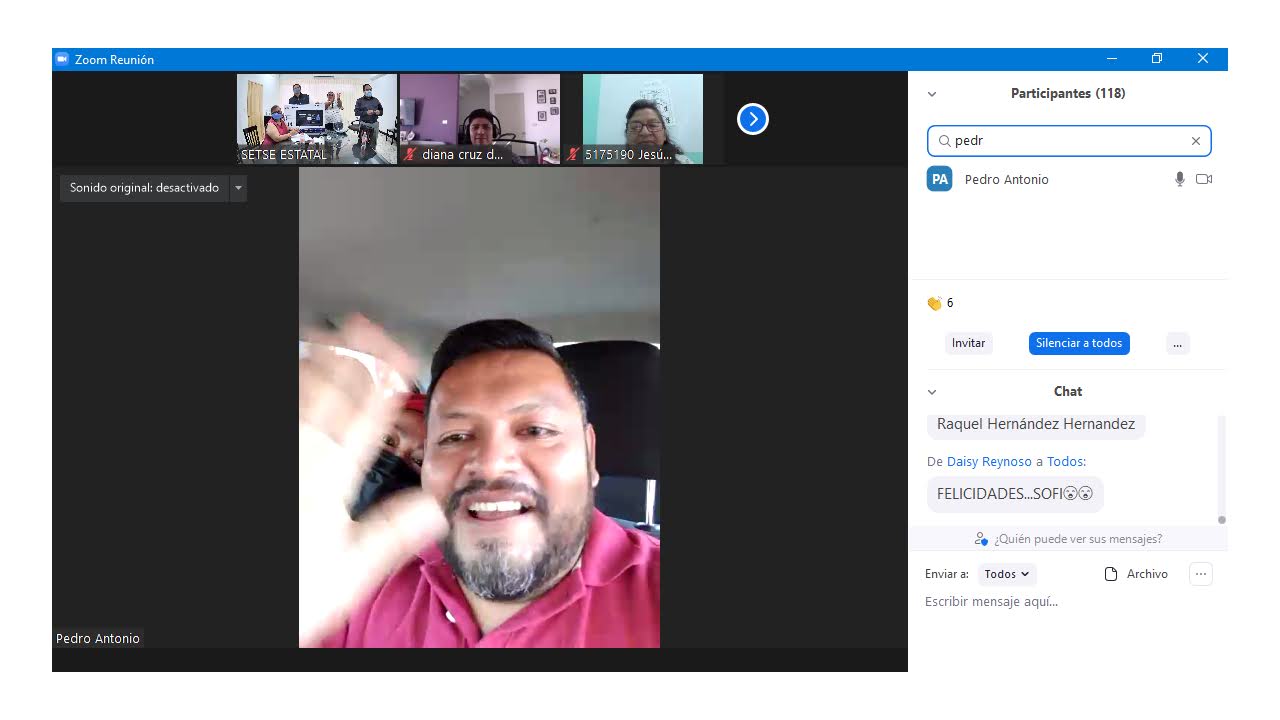
Task: Collapse the Participantes panel chevron
Action: pyautogui.click(x=932, y=94)
